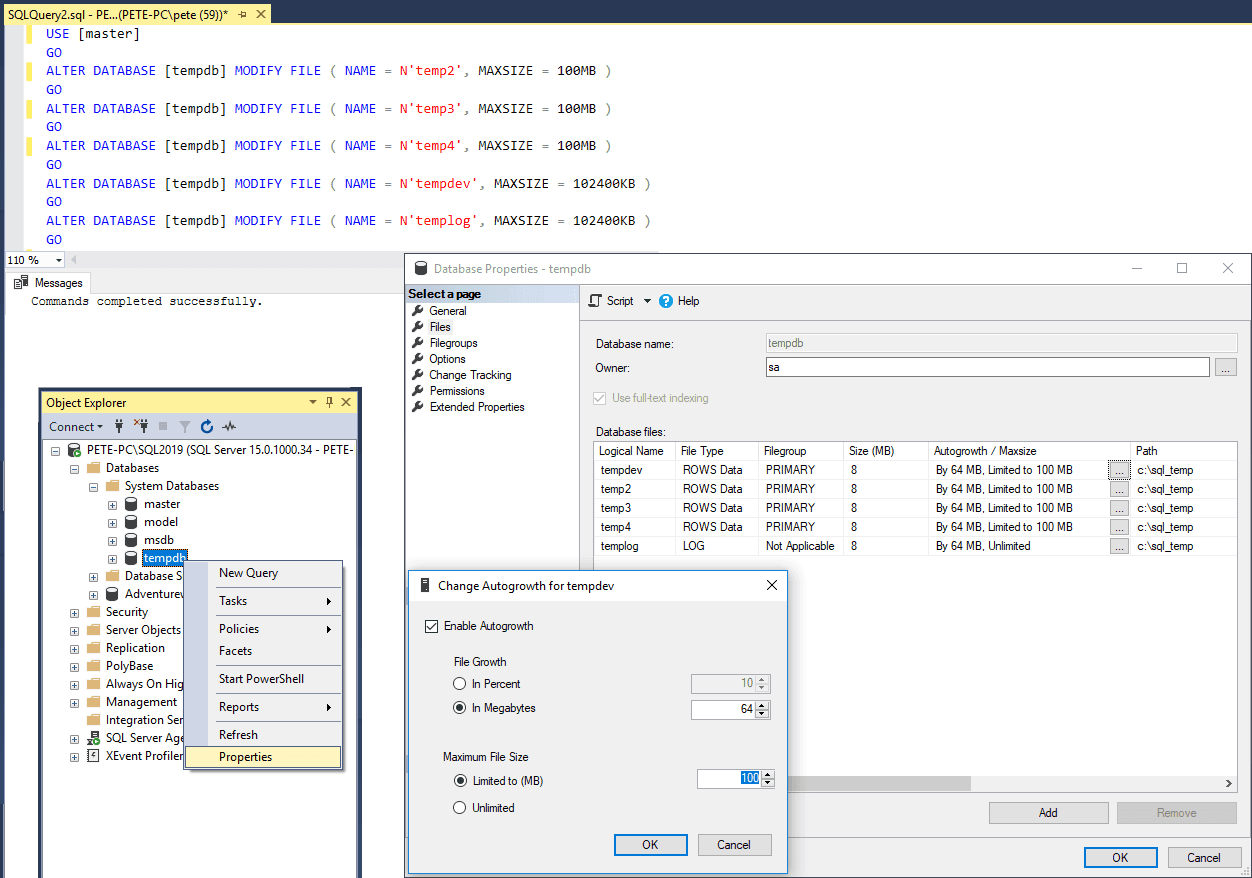1252x878 pixels.
Task: Unpin Object Explorer using its pushpin icon
Action: click(x=328, y=401)
